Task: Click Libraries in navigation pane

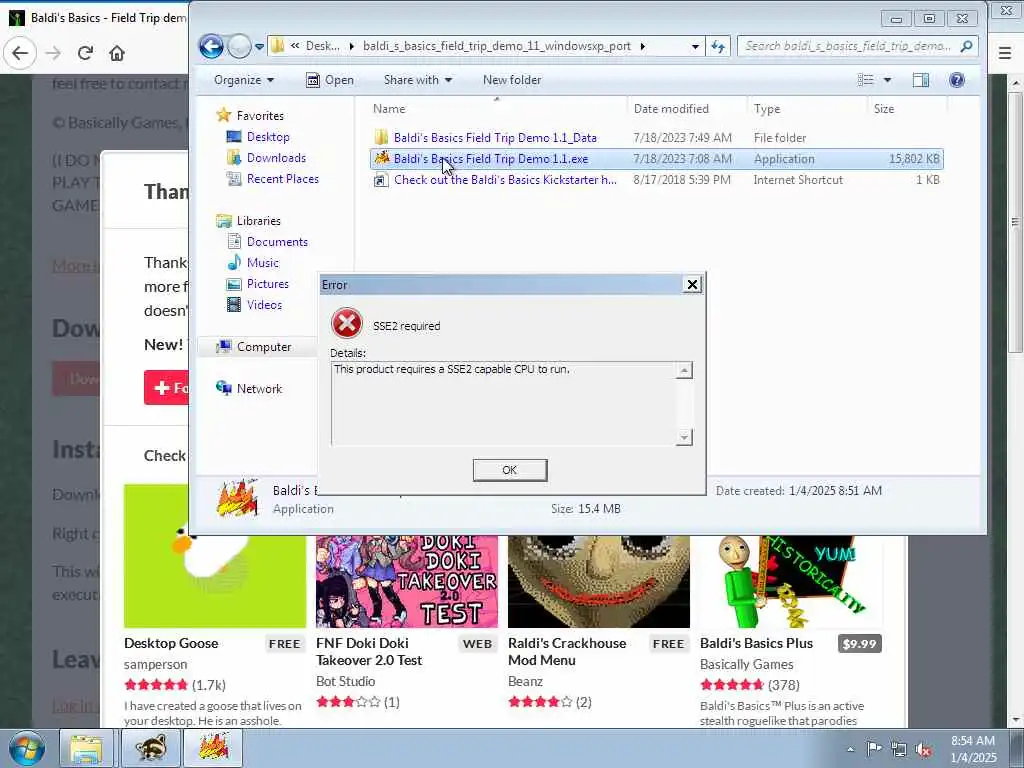Action: point(259,221)
